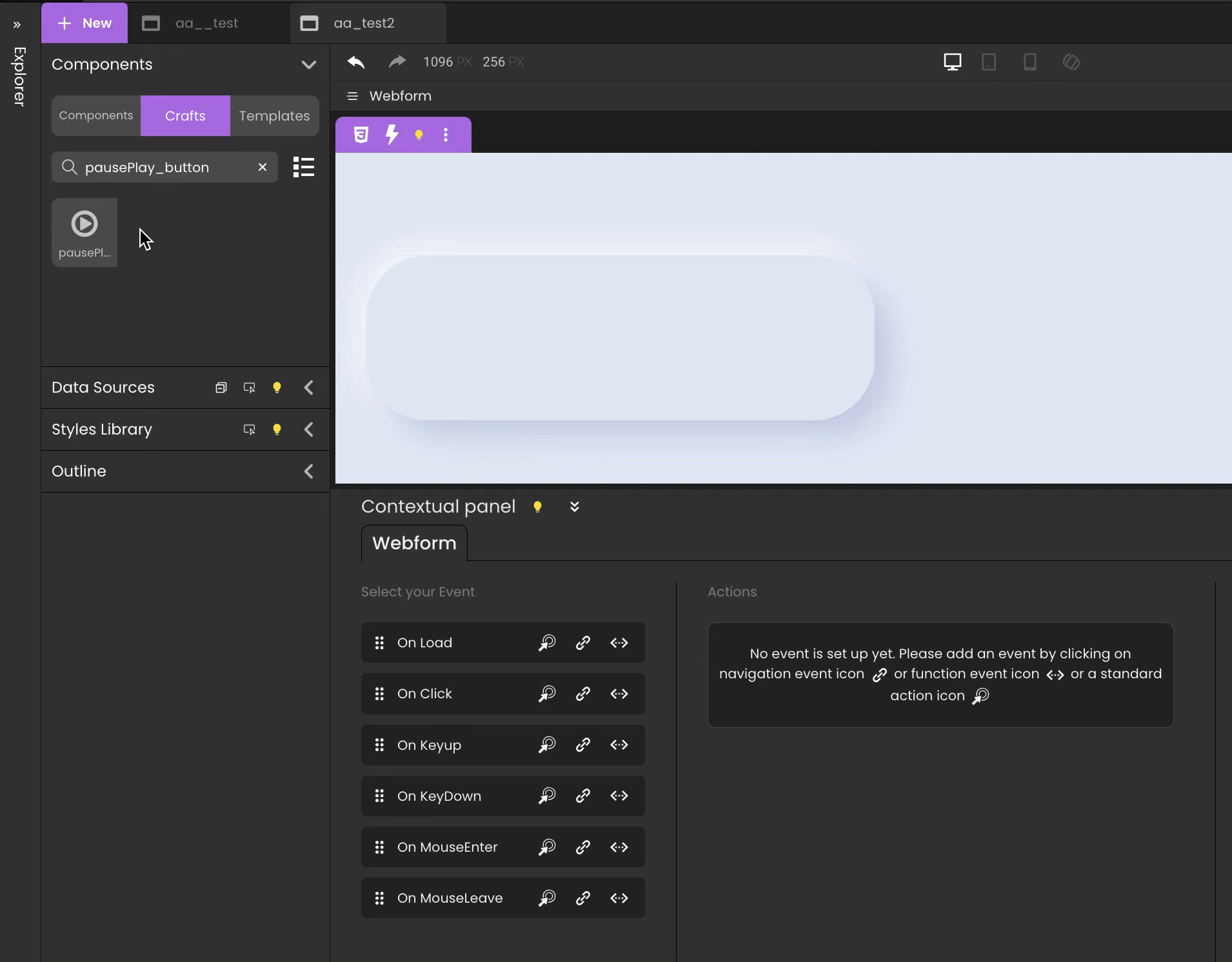Click the standard action icon for On Keyup
Screen dimensions: 1232x962
547,745
